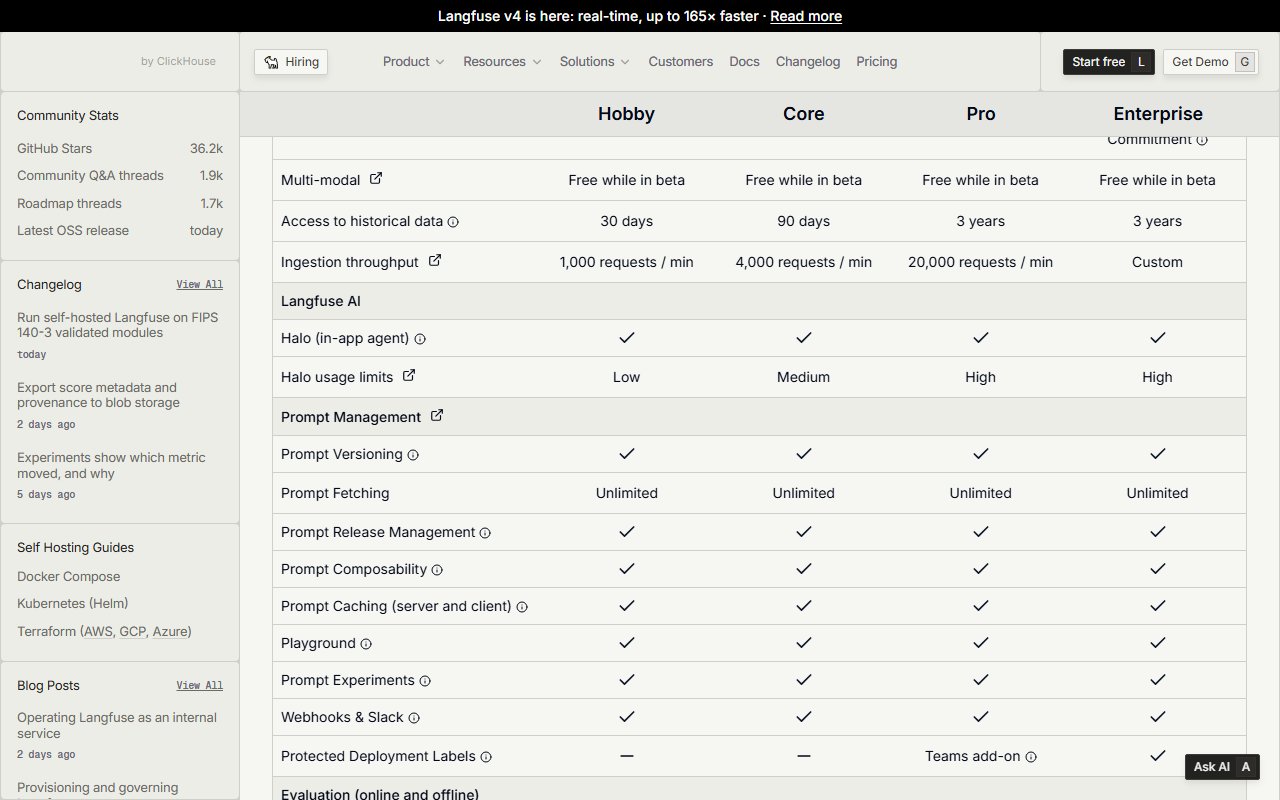Screen dimensions: 1280x800
Task: Open the Pricing nav item
Action: [x=877, y=62]
